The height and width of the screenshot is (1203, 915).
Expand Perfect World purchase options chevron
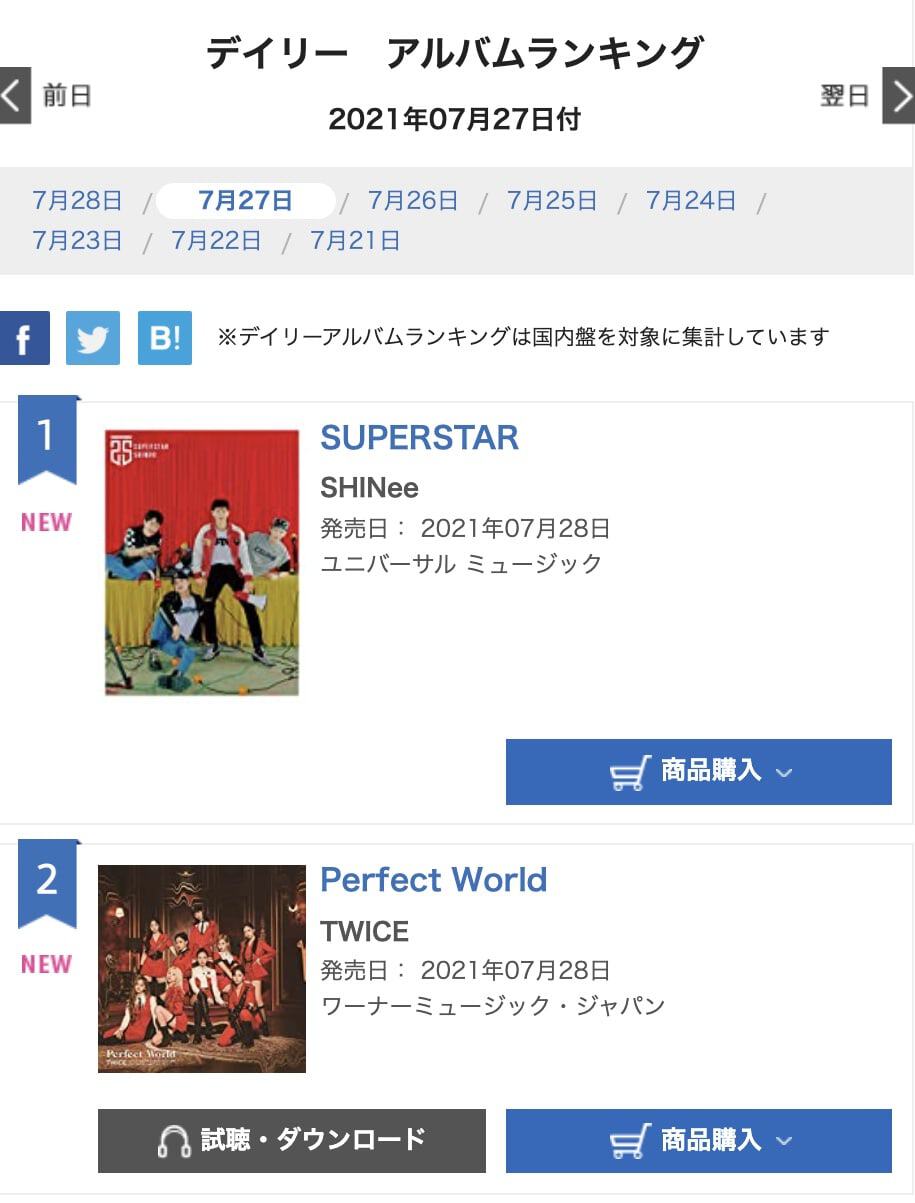click(x=784, y=1141)
